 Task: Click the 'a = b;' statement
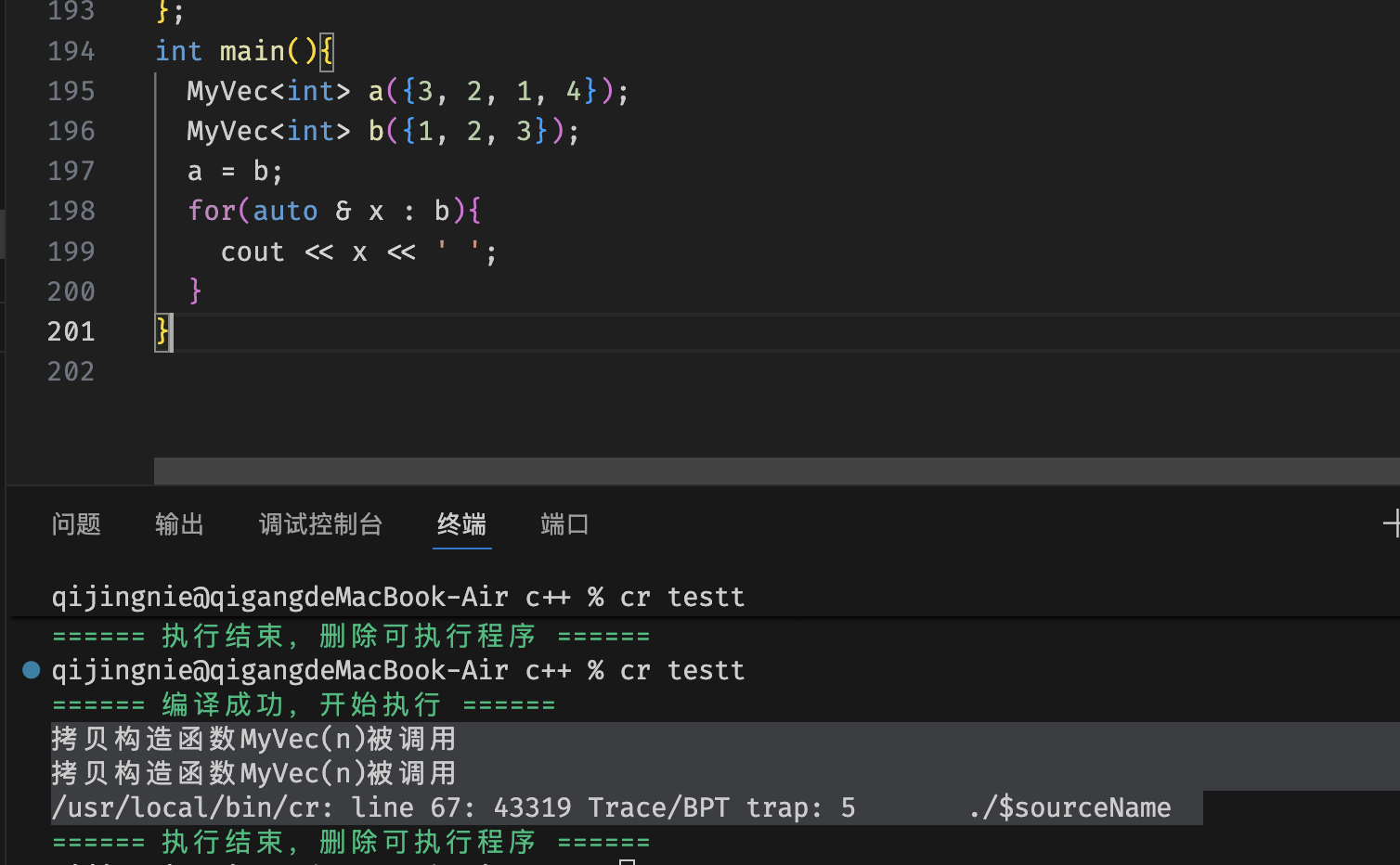click(x=235, y=172)
